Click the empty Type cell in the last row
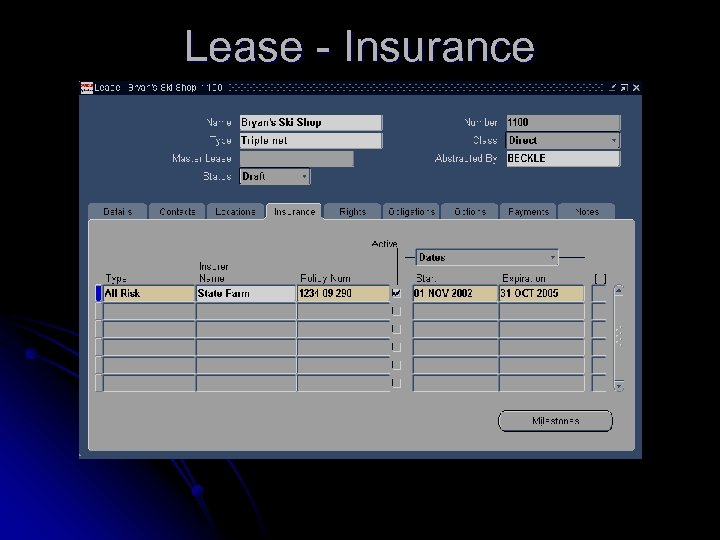Screen dimensions: 720x540 pos(149,383)
